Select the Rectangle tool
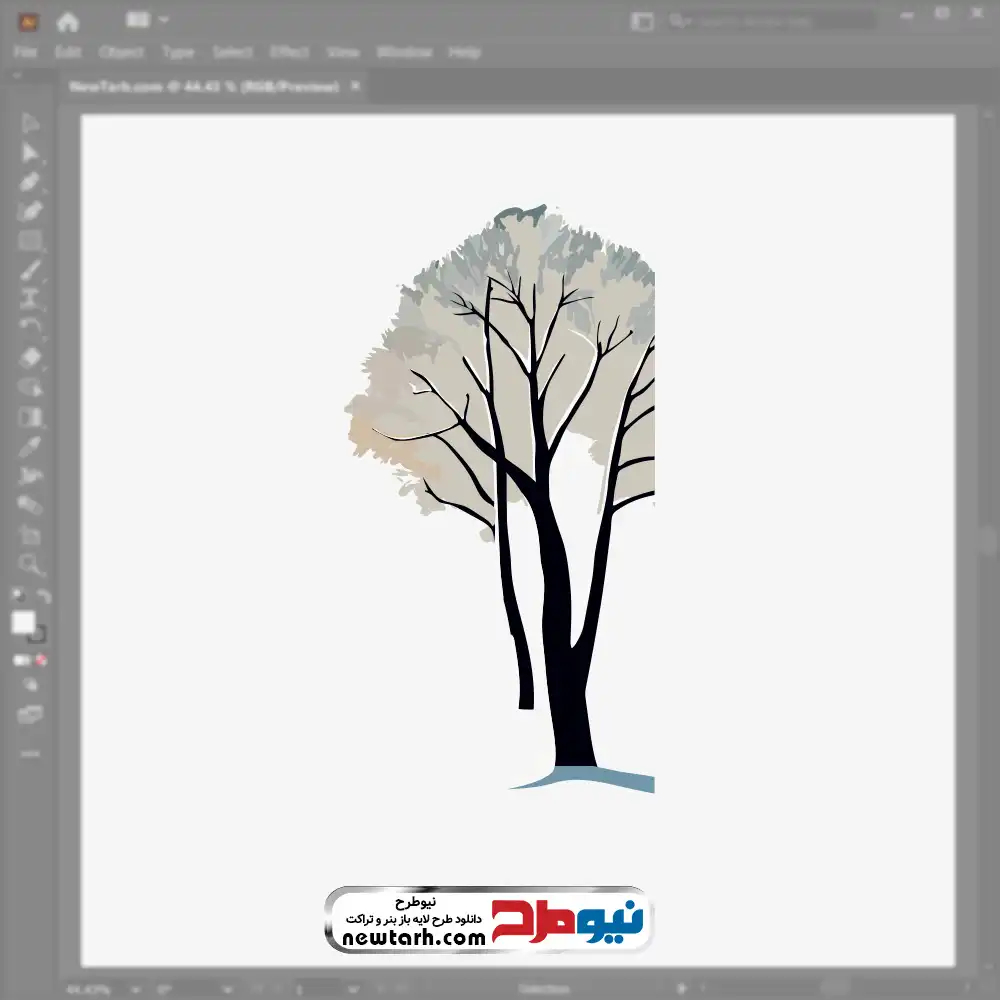 coord(30,241)
